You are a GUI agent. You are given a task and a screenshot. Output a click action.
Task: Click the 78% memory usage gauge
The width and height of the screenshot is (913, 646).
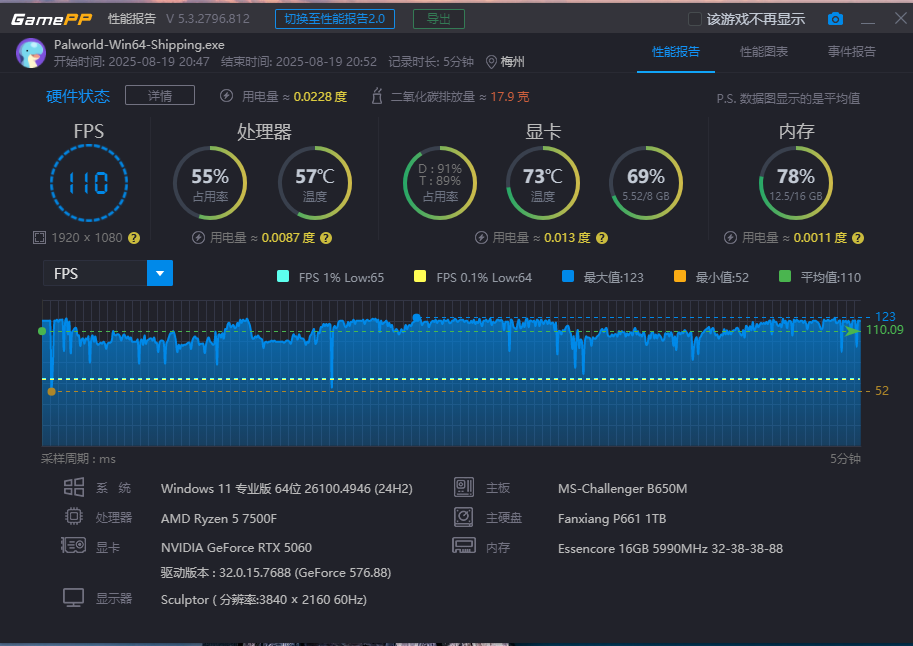pos(796,183)
